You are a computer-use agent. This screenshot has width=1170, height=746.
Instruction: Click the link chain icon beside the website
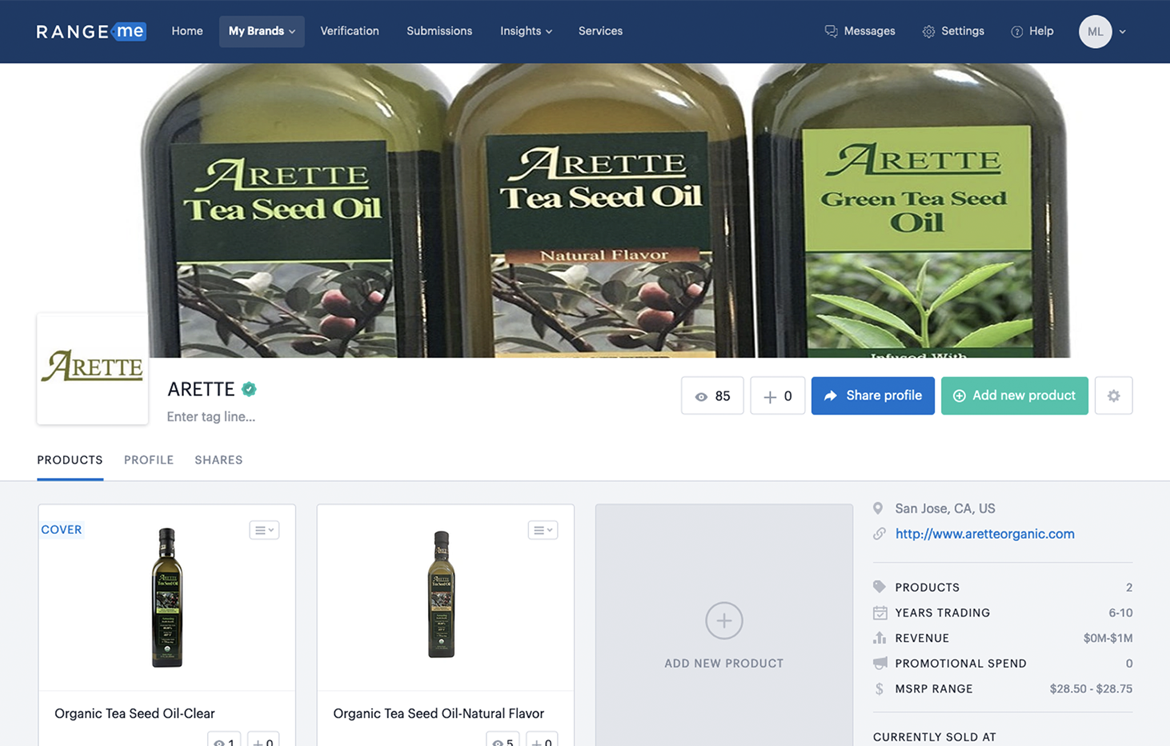pos(879,533)
